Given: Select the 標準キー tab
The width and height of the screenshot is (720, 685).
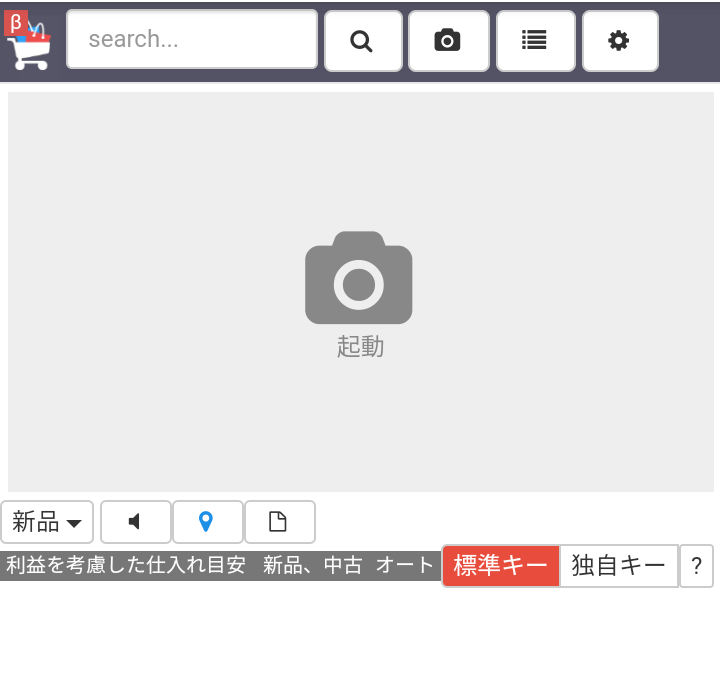Looking at the screenshot, I should tap(501, 566).
